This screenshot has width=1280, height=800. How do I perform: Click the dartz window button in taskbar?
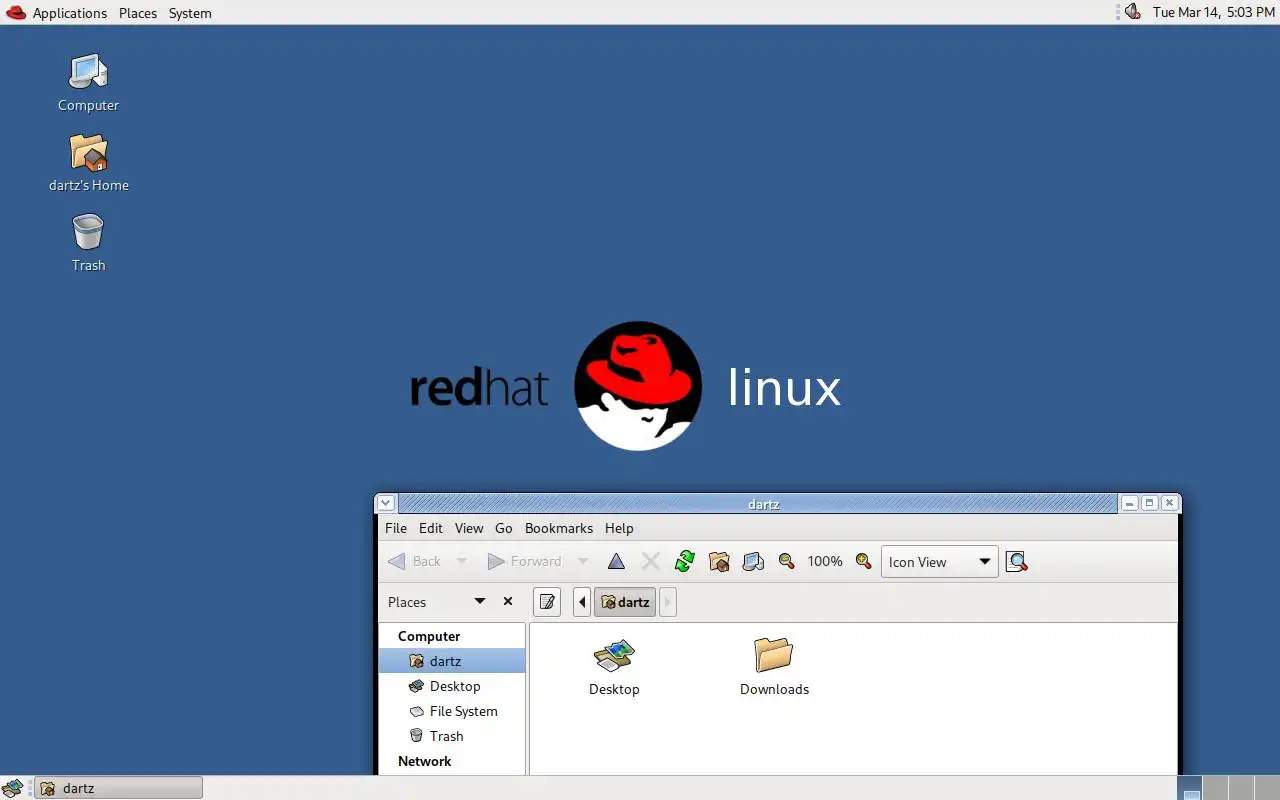(118, 788)
